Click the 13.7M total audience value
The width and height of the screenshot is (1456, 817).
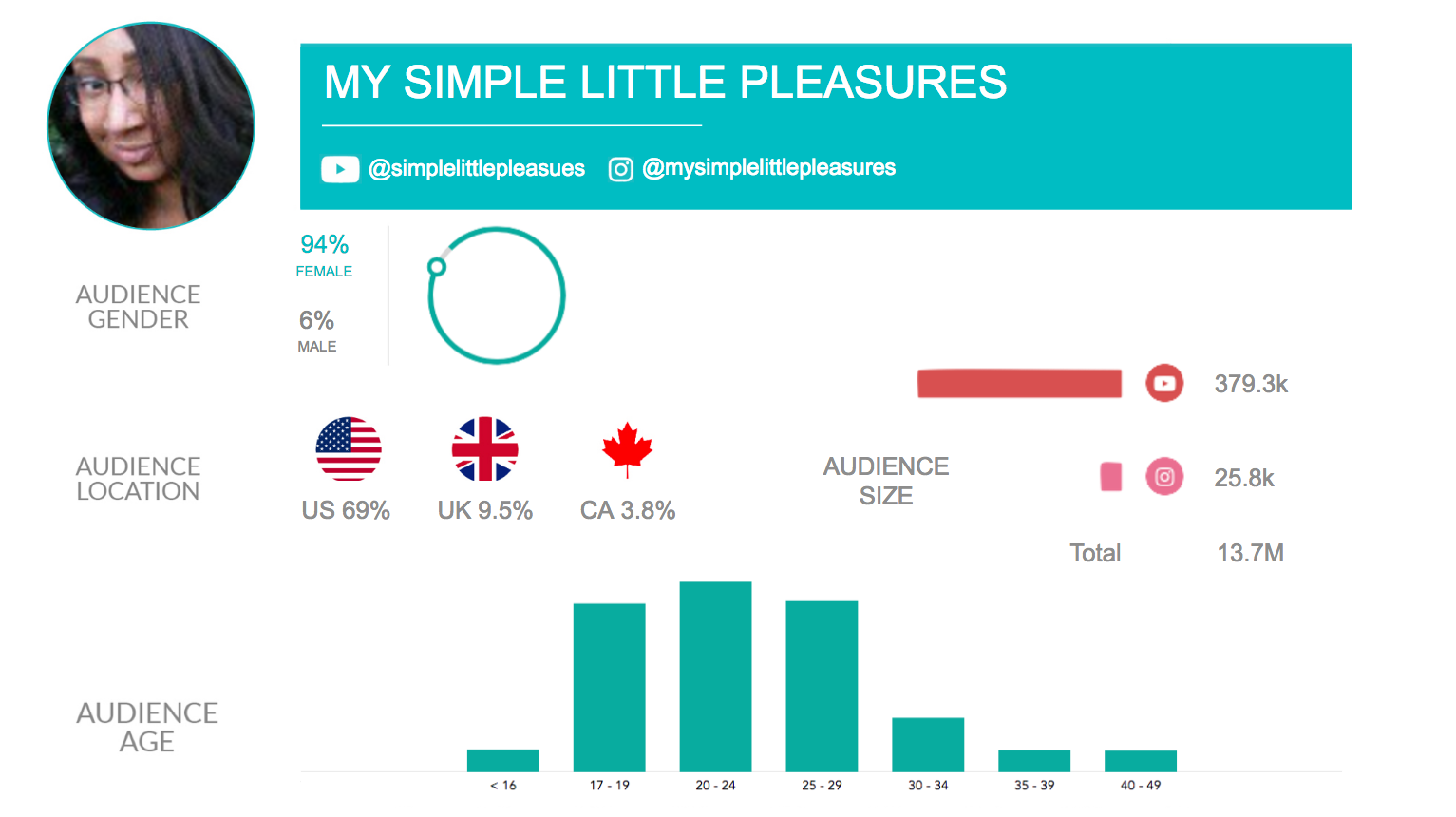coord(1250,553)
